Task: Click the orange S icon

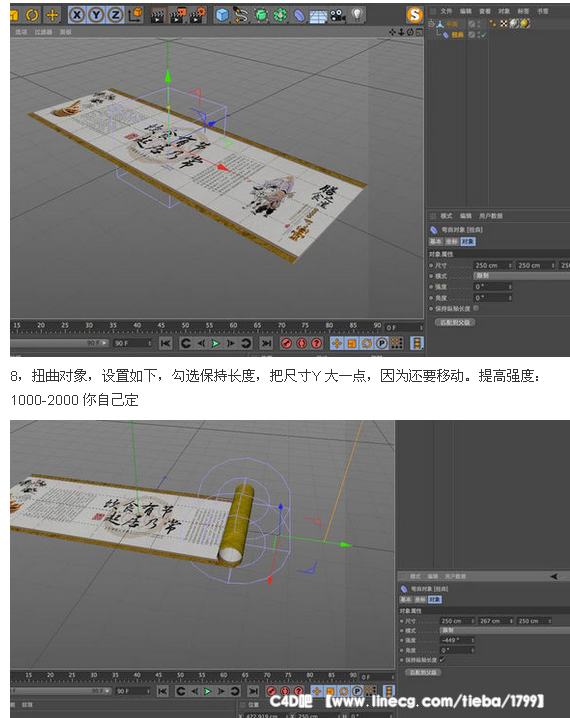Action: coord(414,15)
